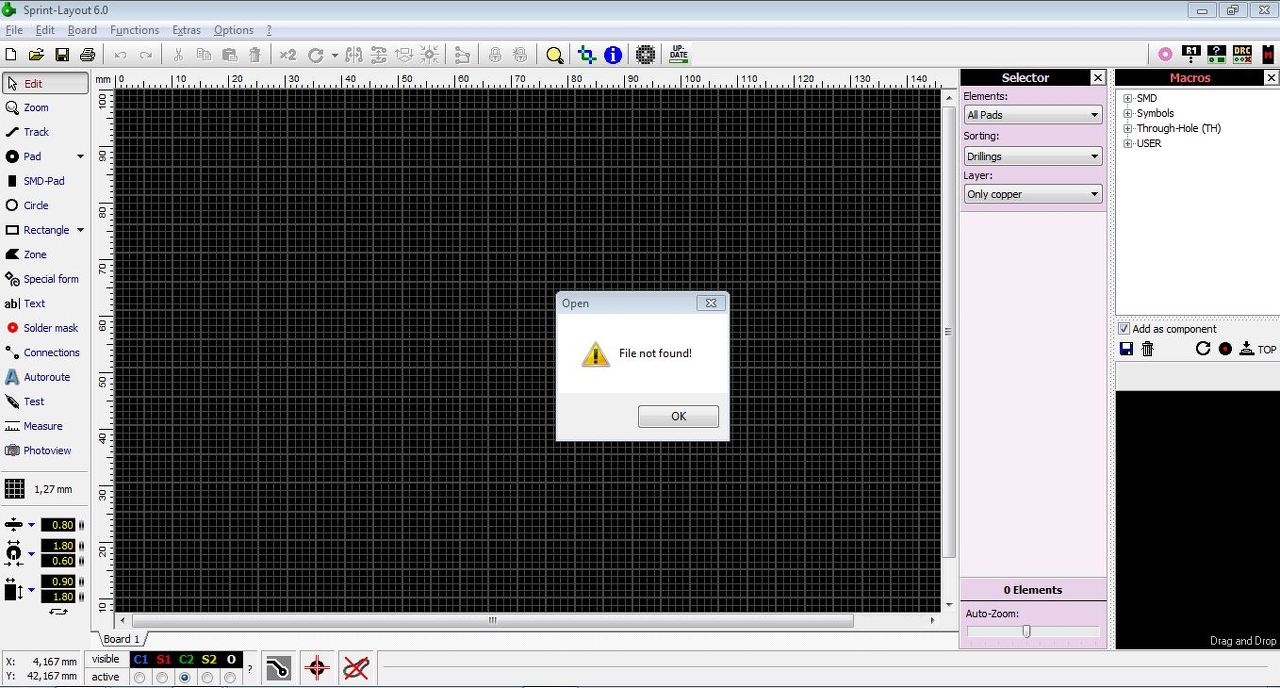The image size is (1280, 688).
Task: Select the Edit tool
Action: [44, 83]
